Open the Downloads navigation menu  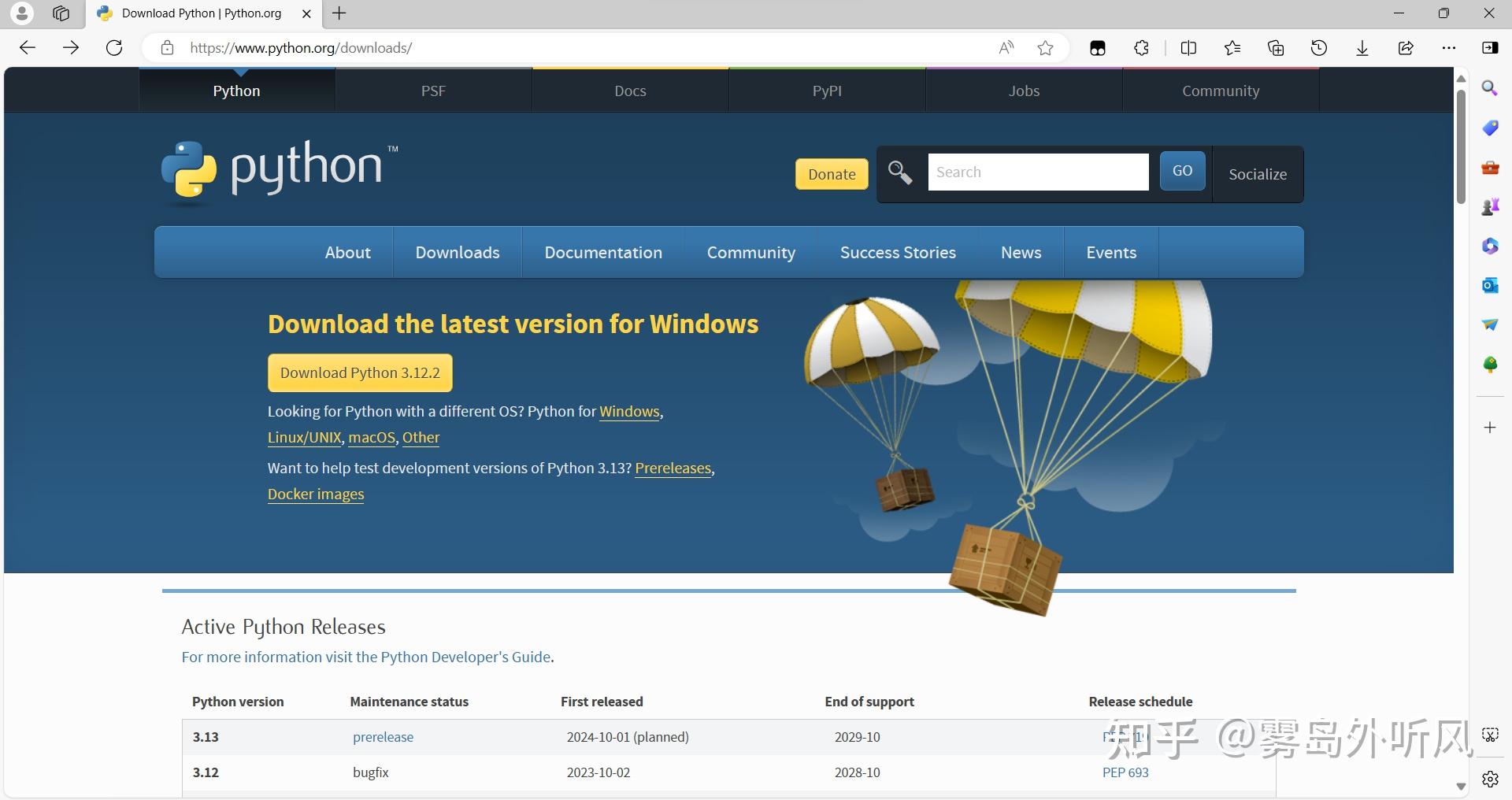pyautogui.click(x=457, y=252)
